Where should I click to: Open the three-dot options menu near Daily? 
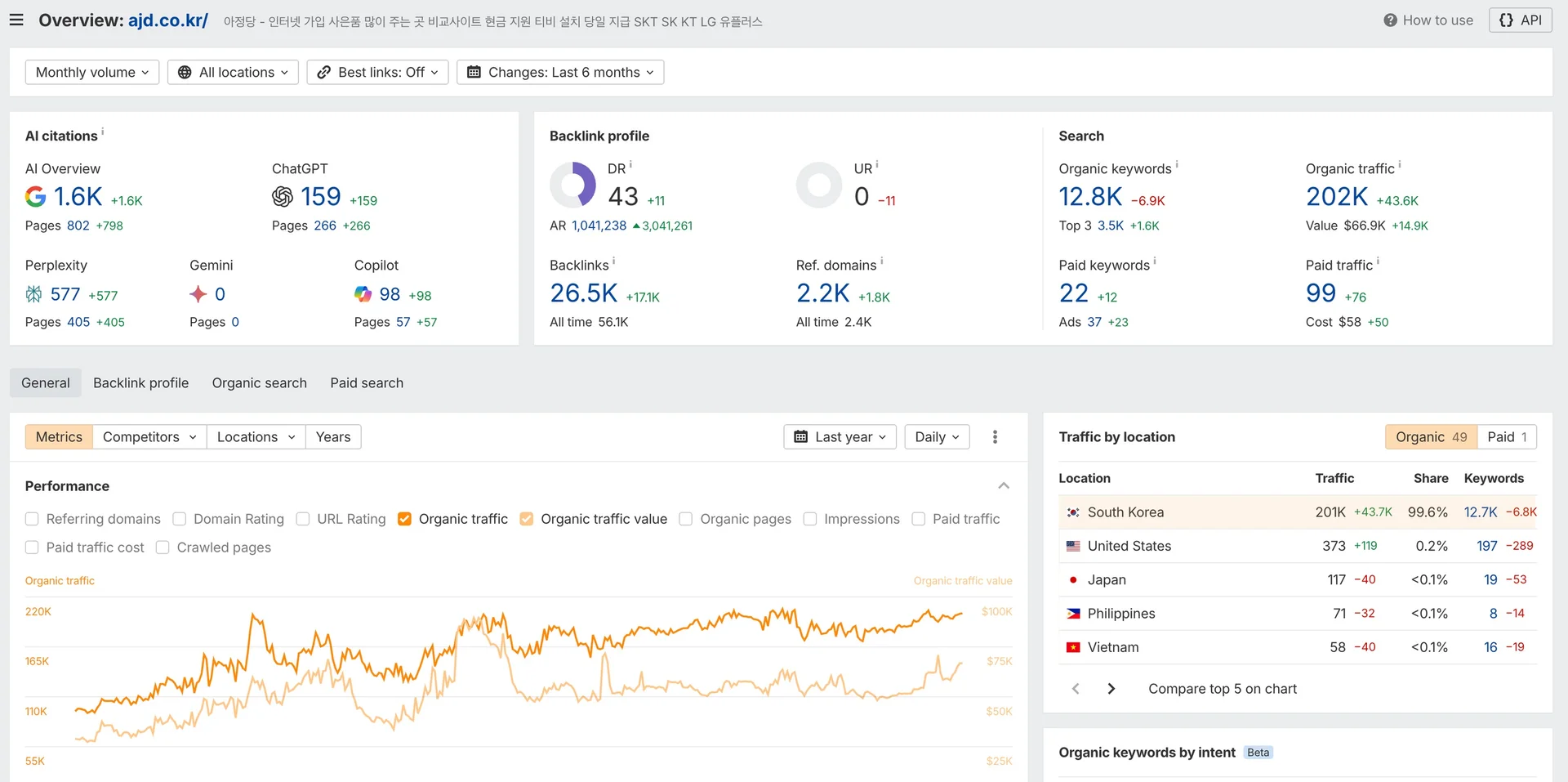995,436
